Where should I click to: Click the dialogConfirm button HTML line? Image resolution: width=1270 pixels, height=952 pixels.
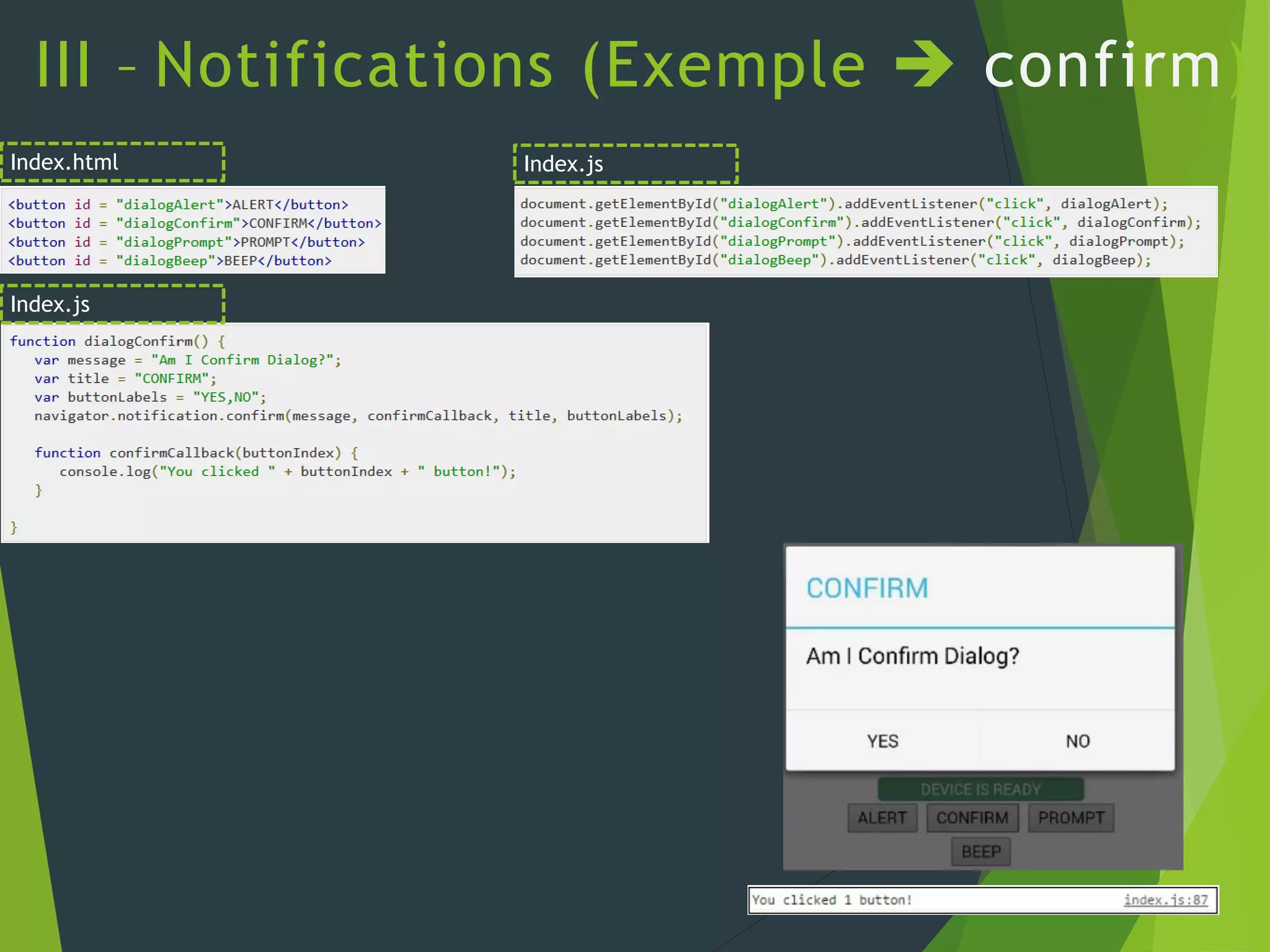click(195, 223)
